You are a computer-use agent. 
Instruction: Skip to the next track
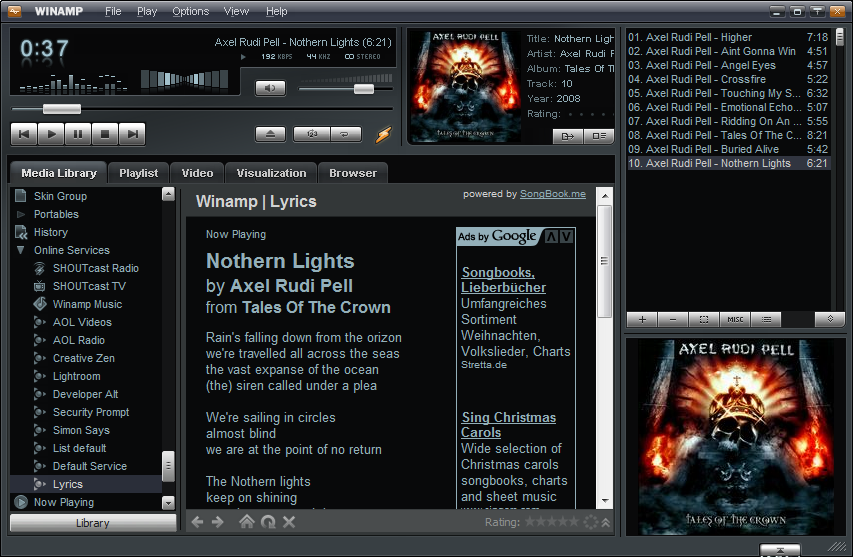point(132,134)
